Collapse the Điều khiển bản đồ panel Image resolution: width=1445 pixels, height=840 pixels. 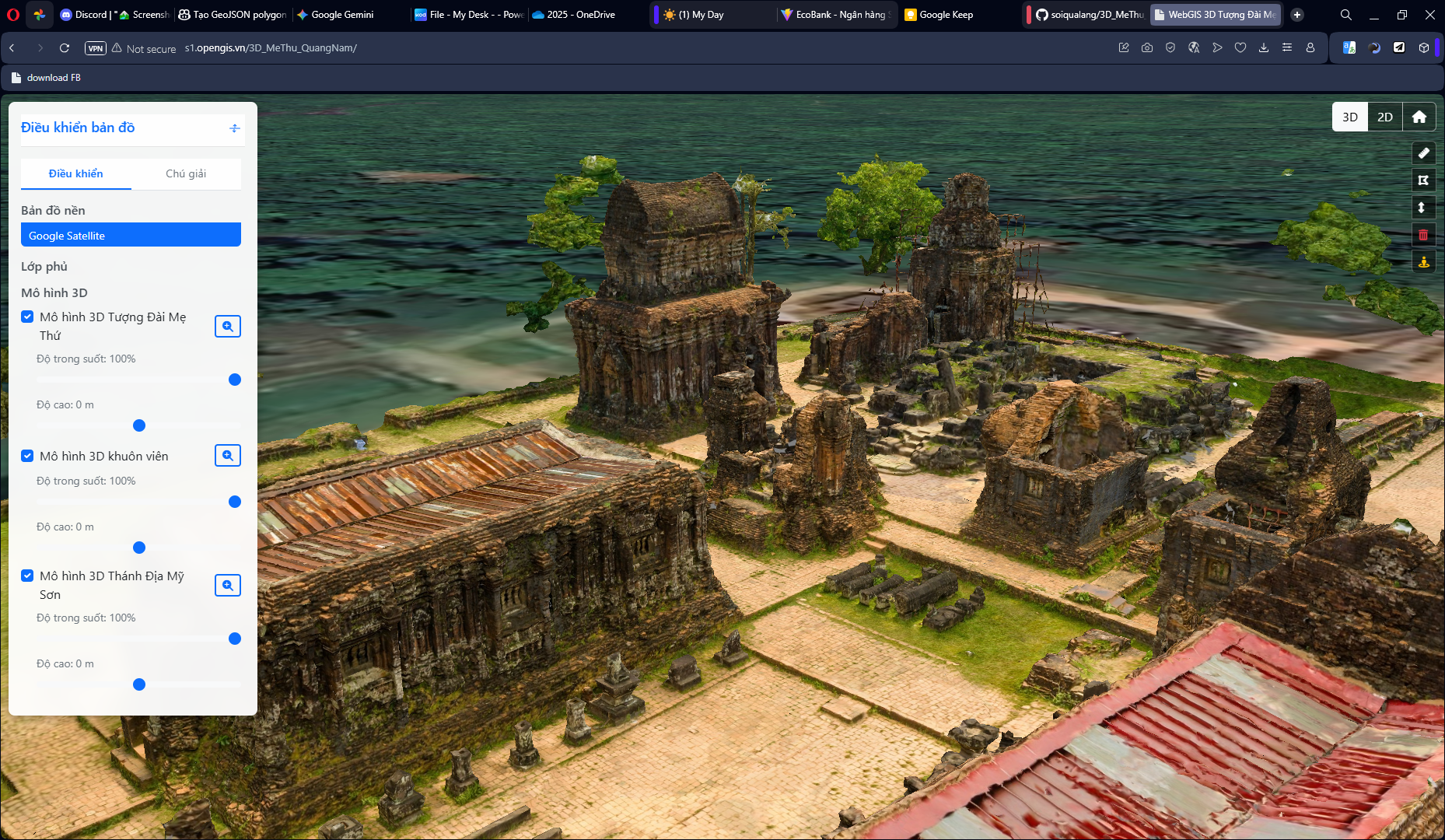[234, 128]
